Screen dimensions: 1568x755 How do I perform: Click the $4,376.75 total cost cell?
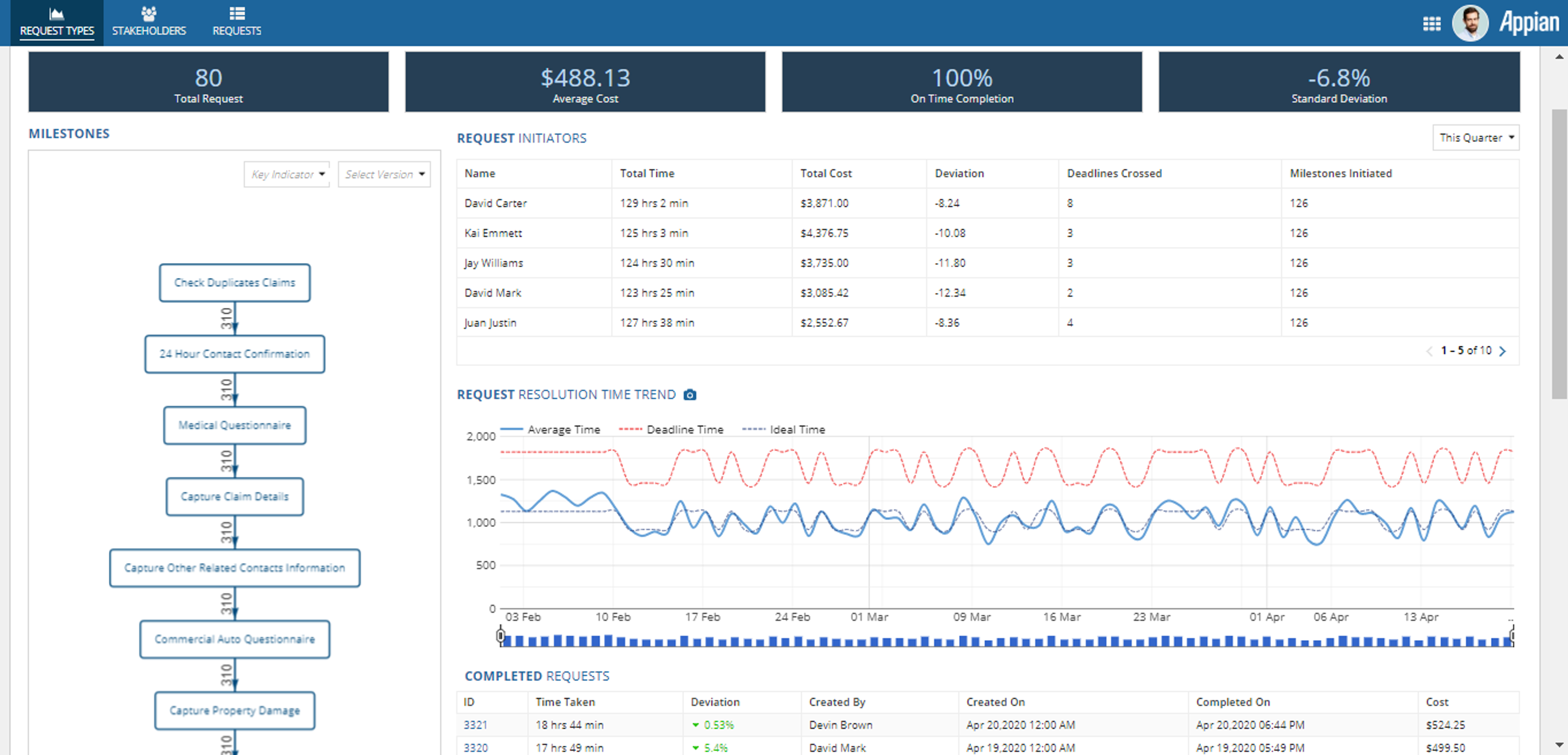click(824, 233)
